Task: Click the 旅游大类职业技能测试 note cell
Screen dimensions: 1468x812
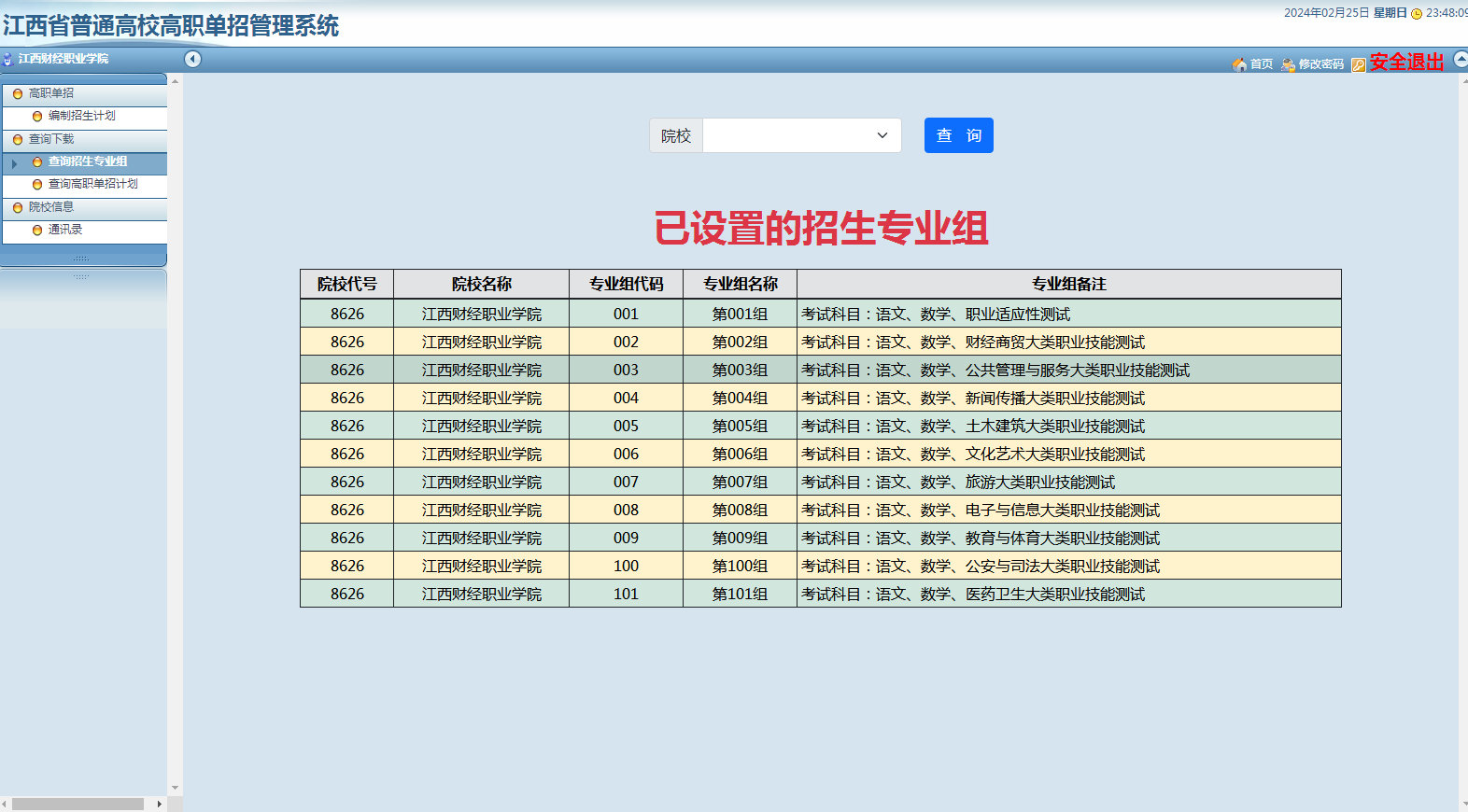Action: point(1069,483)
